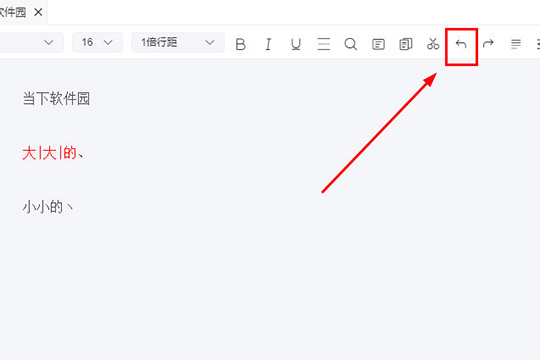Toggle bold formatting with the B icon
540x360 pixels.
click(240, 44)
